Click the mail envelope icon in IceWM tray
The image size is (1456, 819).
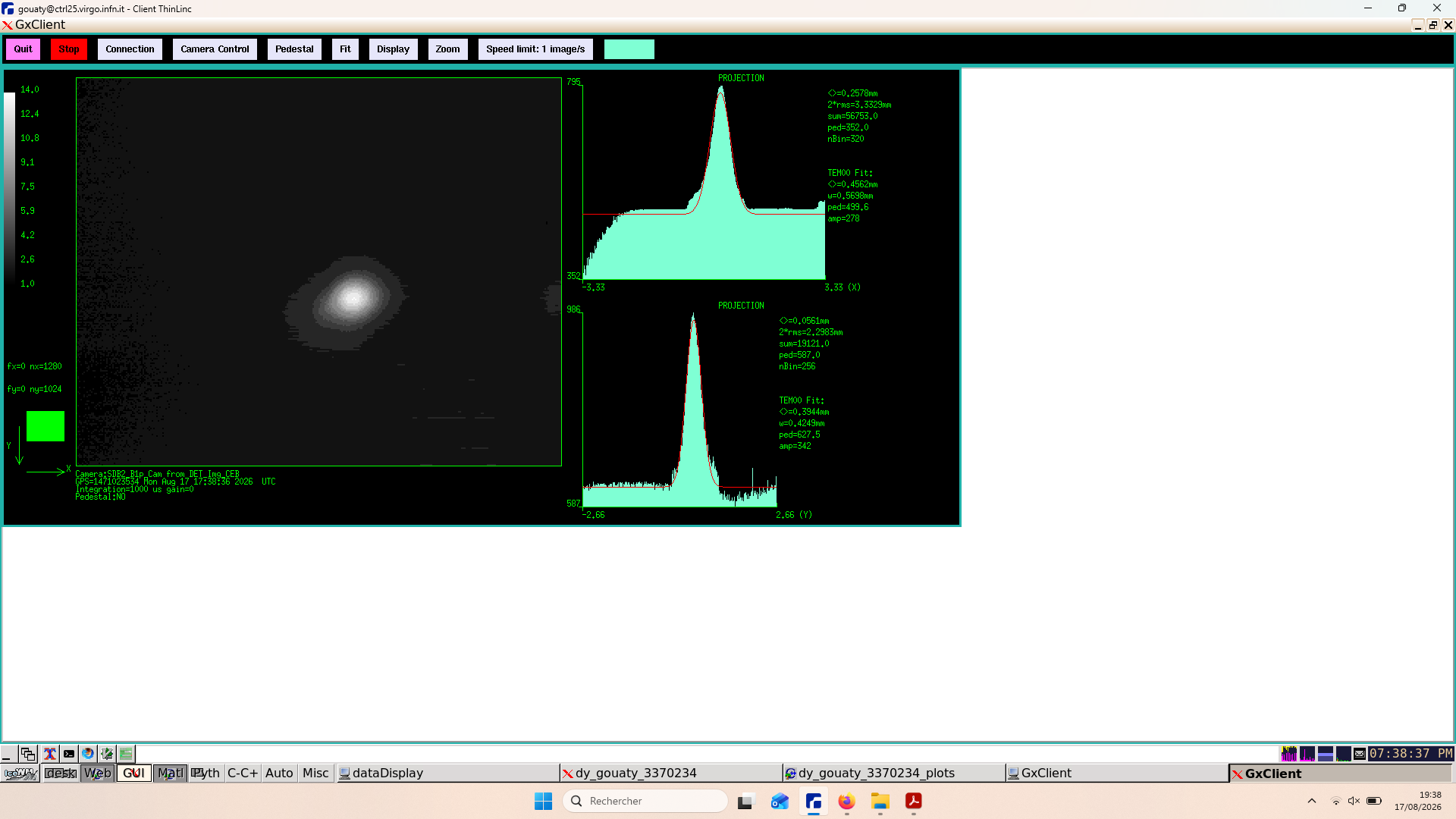click(x=1360, y=754)
